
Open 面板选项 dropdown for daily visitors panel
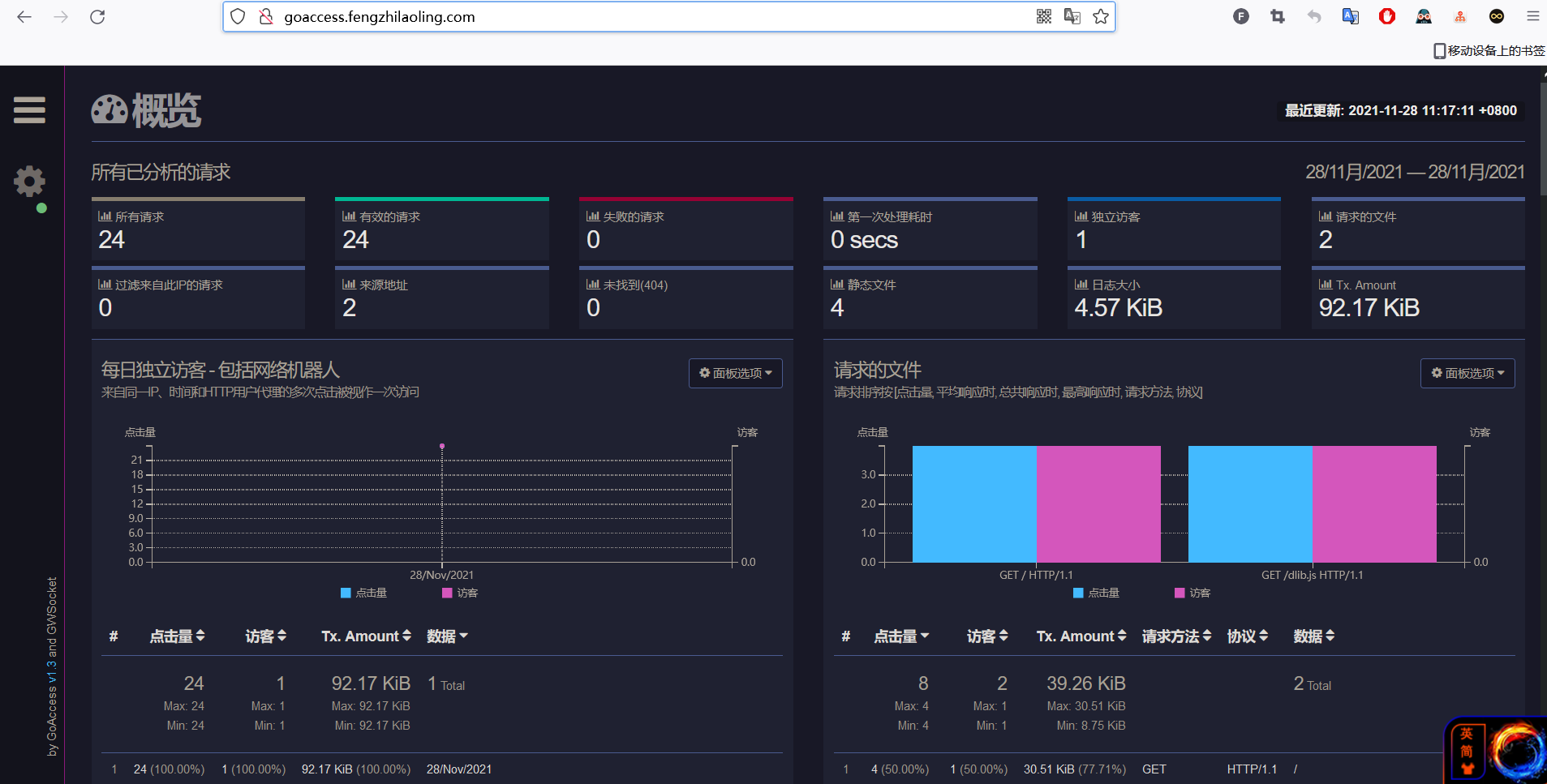click(736, 373)
